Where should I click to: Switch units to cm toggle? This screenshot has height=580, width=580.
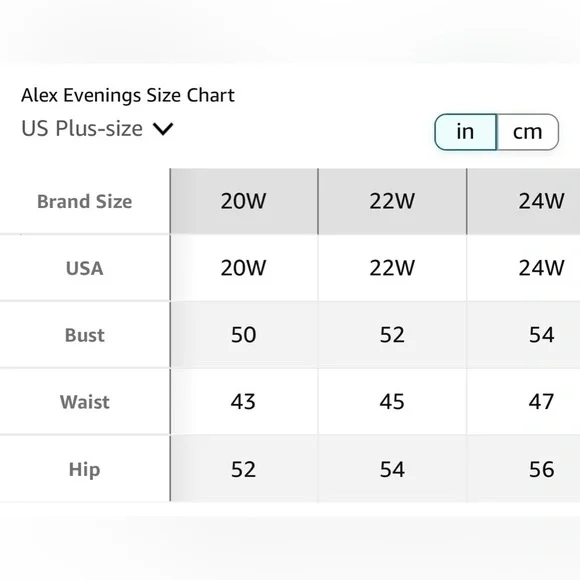coord(527,132)
